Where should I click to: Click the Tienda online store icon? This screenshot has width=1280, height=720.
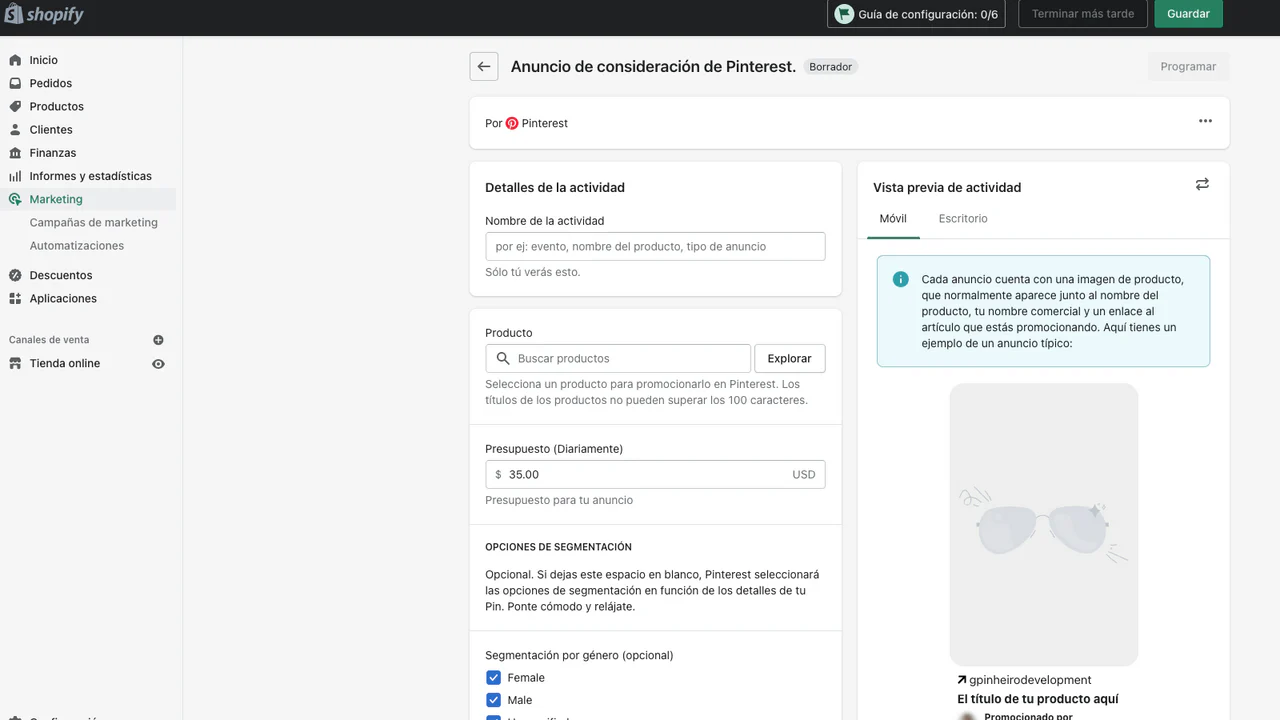tap(15, 363)
